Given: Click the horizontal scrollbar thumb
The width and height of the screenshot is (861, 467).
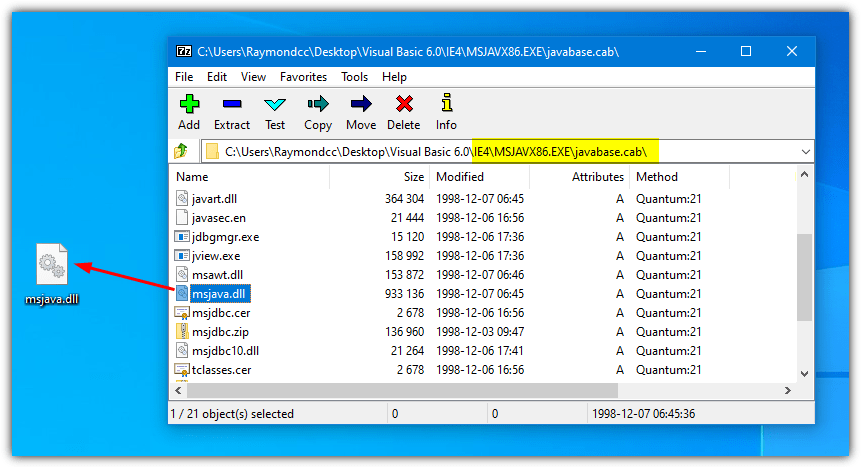Looking at the screenshot, I should point(402,390).
